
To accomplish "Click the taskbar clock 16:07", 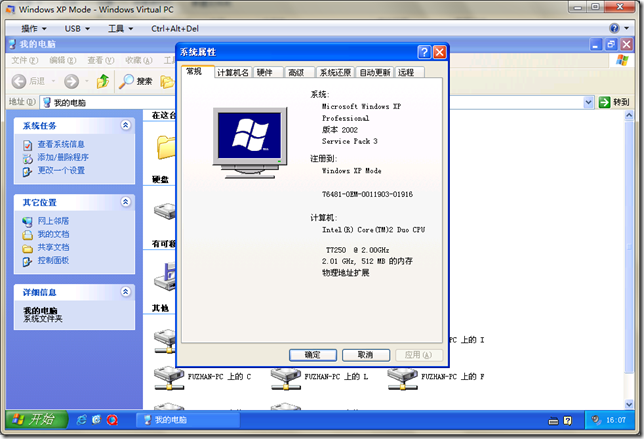I will 616,420.
